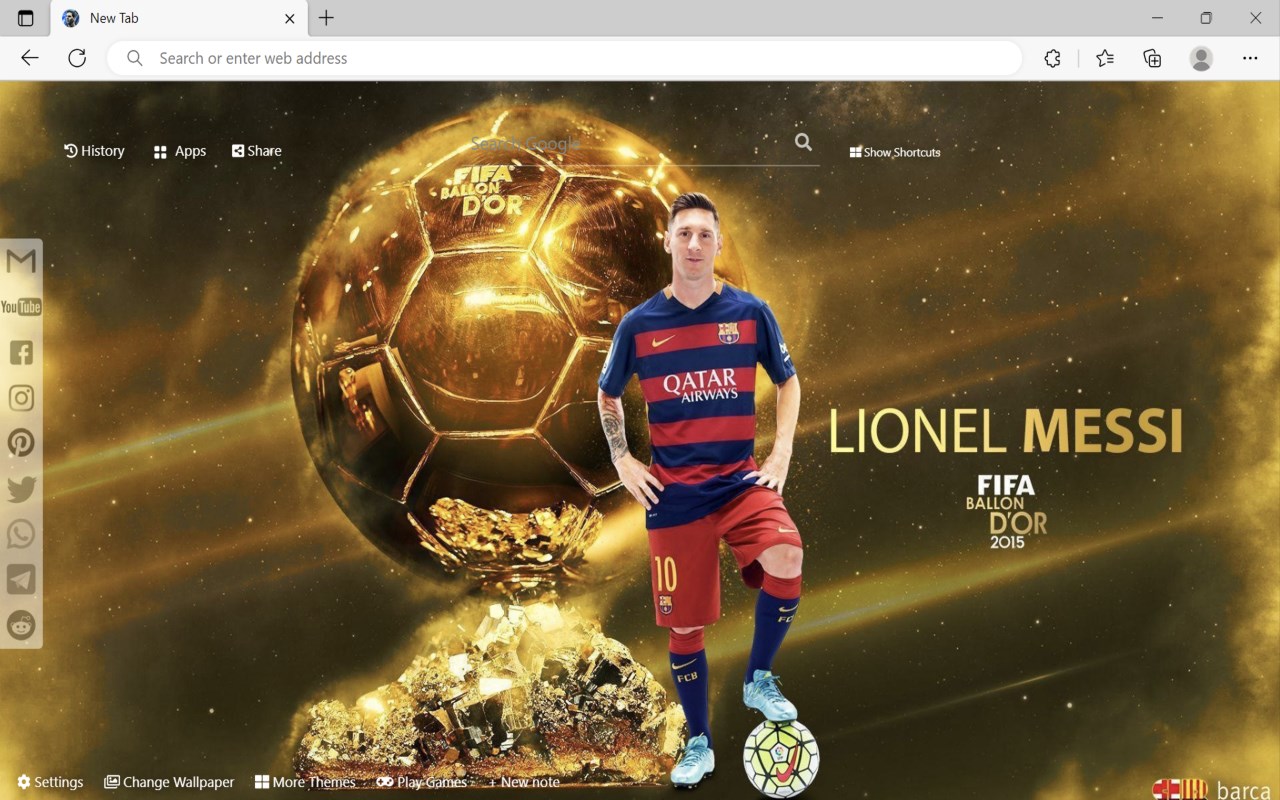Open YouTube from the sidebar
Image resolution: width=1280 pixels, height=800 pixels.
(21, 307)
